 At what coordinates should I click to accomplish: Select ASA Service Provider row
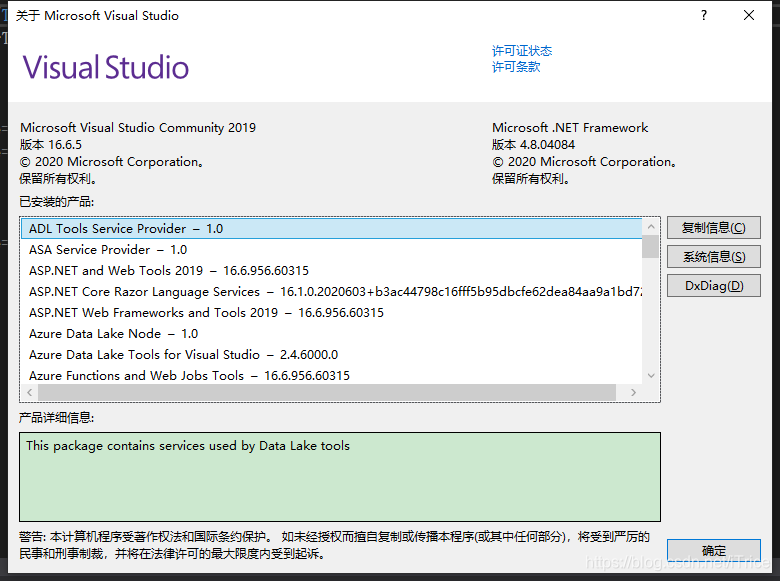tap(332, 250)
